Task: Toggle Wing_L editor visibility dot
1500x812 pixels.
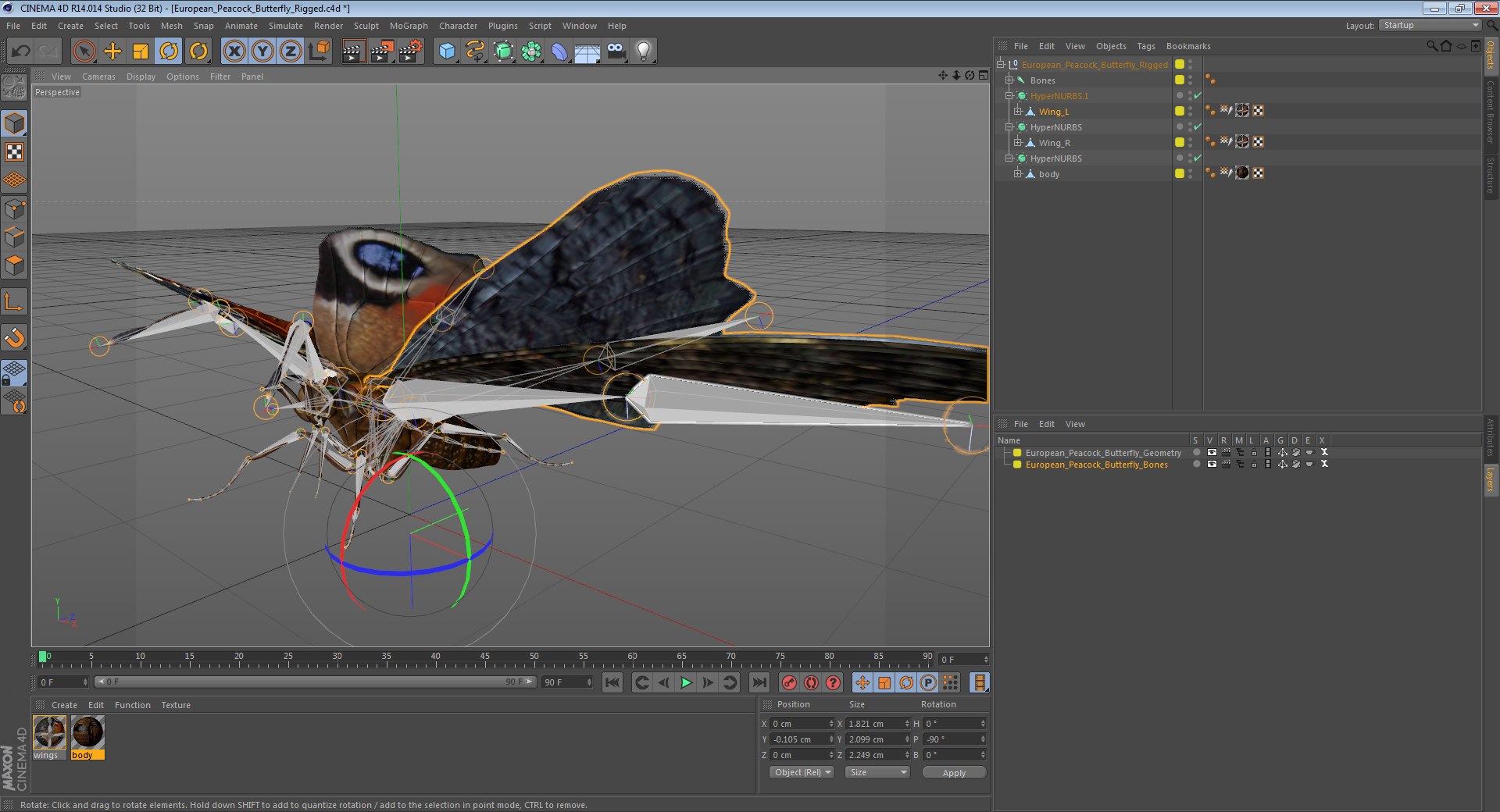Action: click(1190, 109)
